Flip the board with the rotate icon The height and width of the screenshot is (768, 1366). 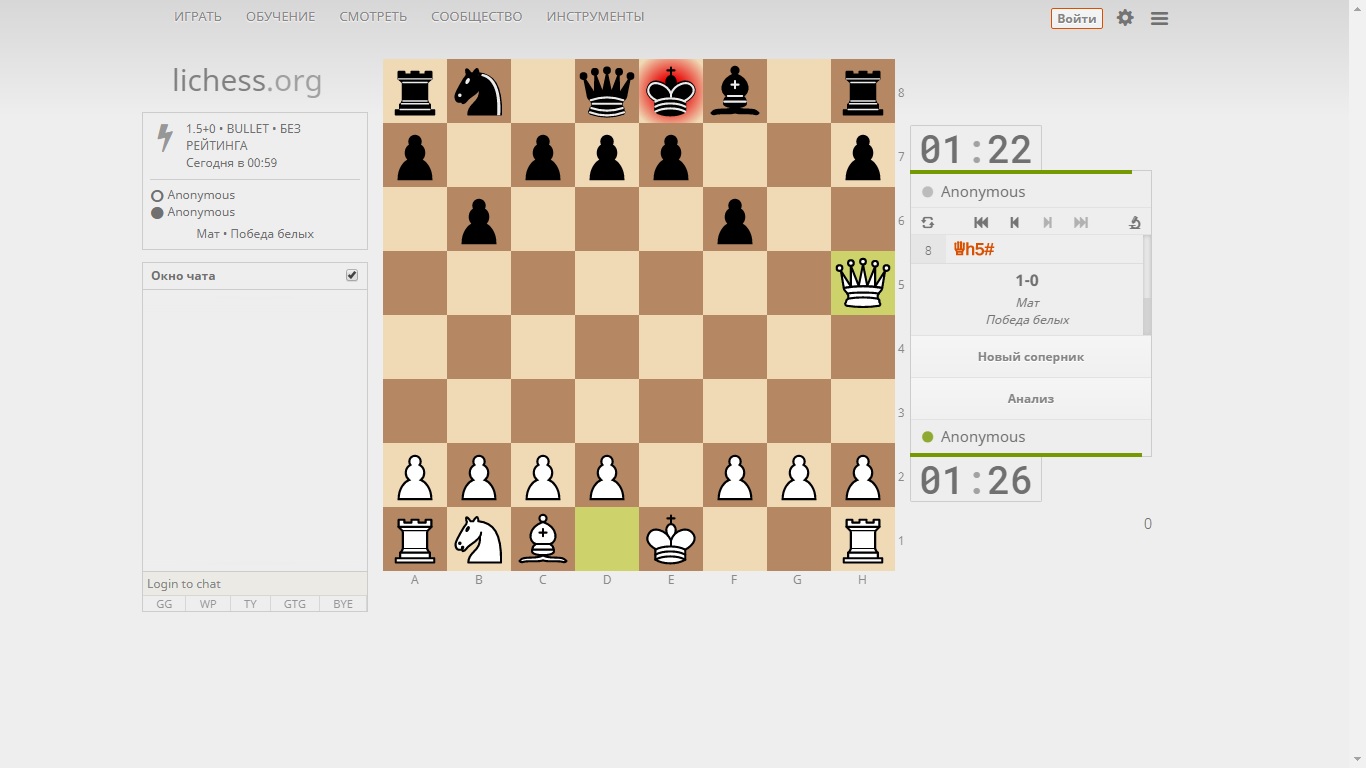point(928,222)
